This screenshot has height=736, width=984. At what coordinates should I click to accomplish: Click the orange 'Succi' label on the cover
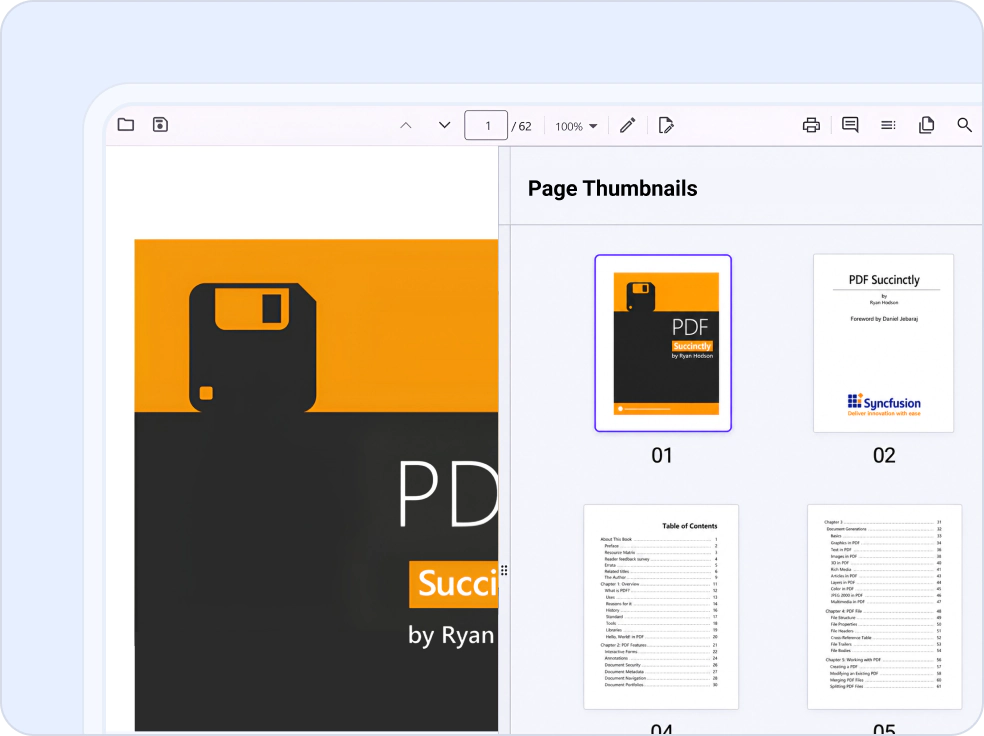coord(454,584)
